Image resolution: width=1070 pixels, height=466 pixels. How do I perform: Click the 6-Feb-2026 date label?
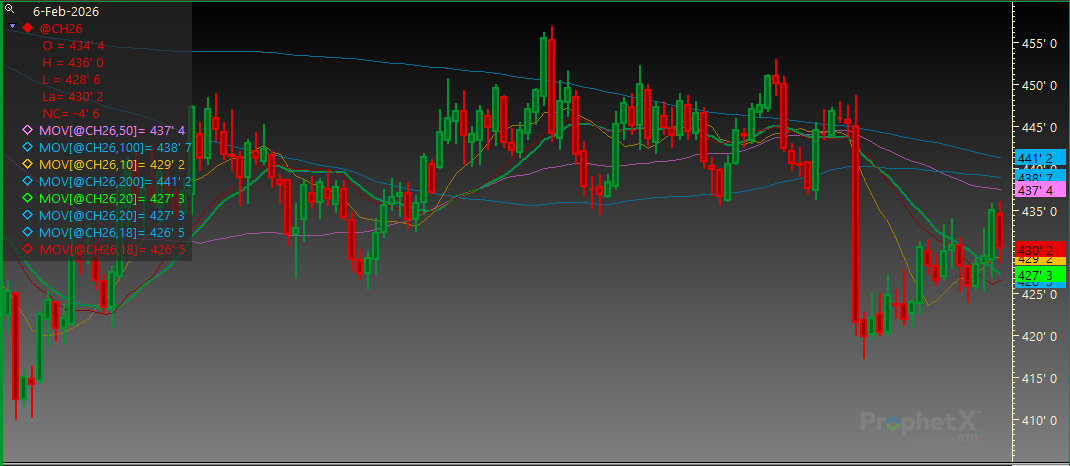65,10
